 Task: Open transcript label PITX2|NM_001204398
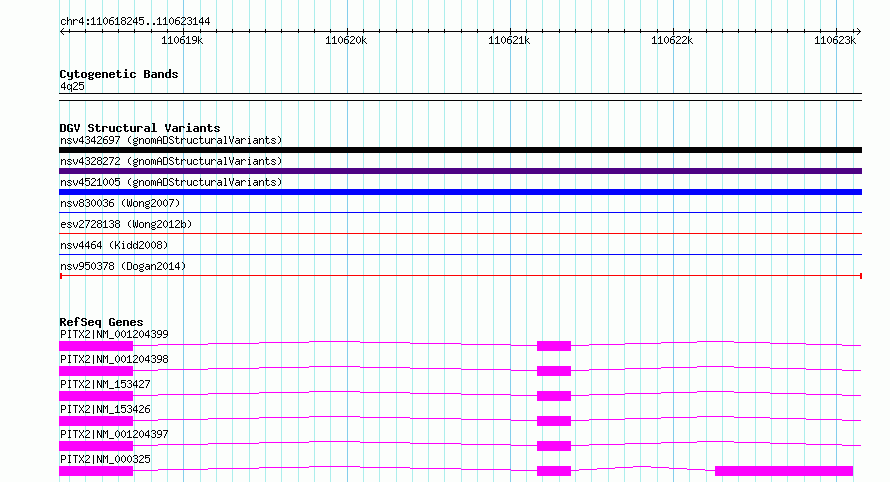(x=114, y=359)
